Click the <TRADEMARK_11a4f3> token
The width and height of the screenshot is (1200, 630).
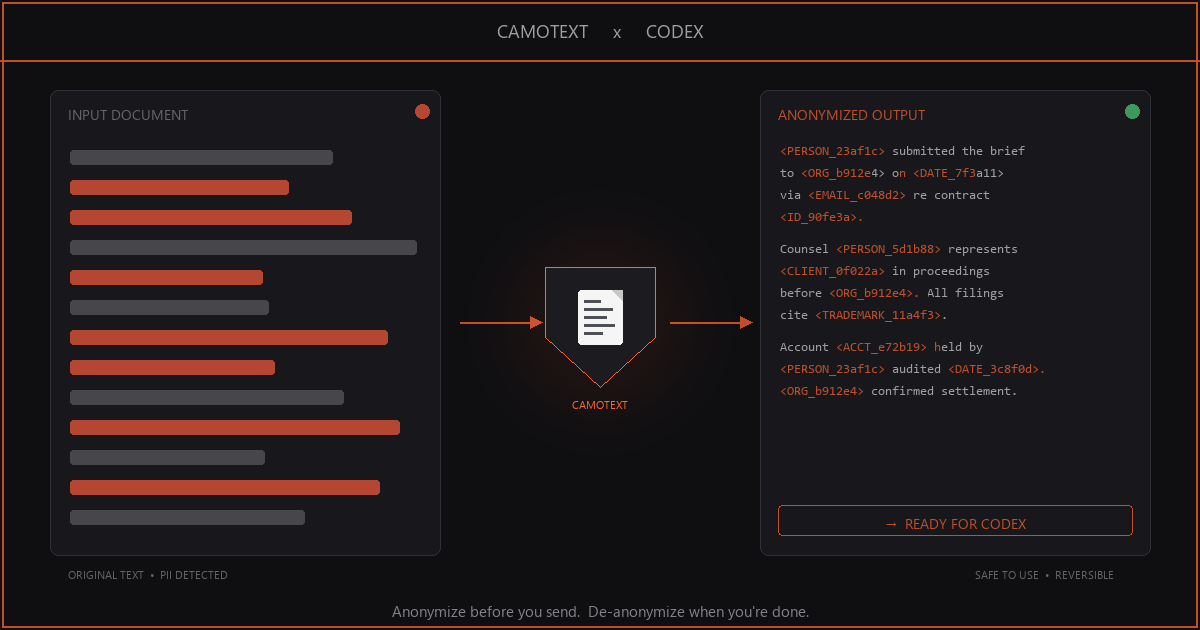[878, 315]
